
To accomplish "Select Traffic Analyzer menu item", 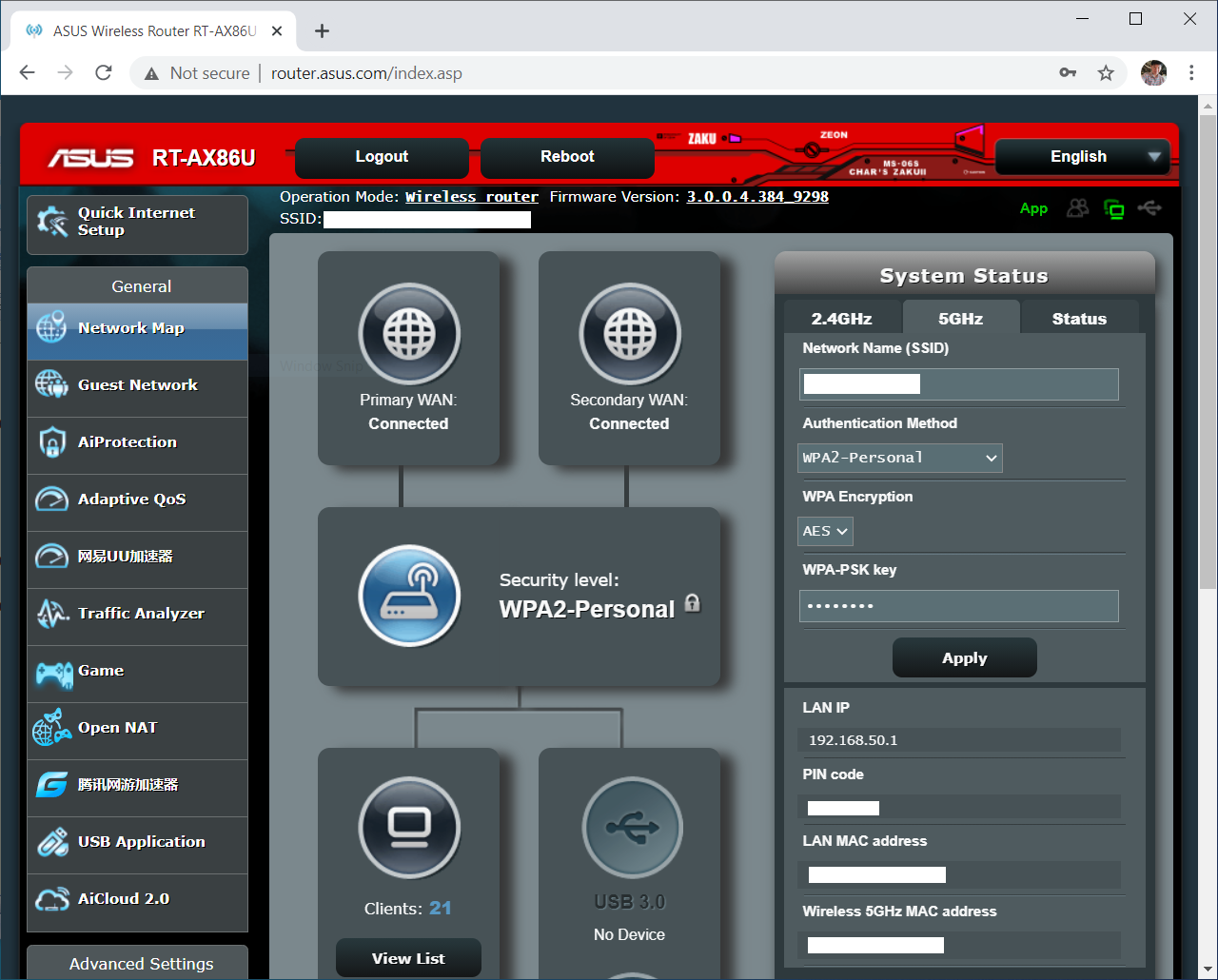I will (x=138, y=617).
